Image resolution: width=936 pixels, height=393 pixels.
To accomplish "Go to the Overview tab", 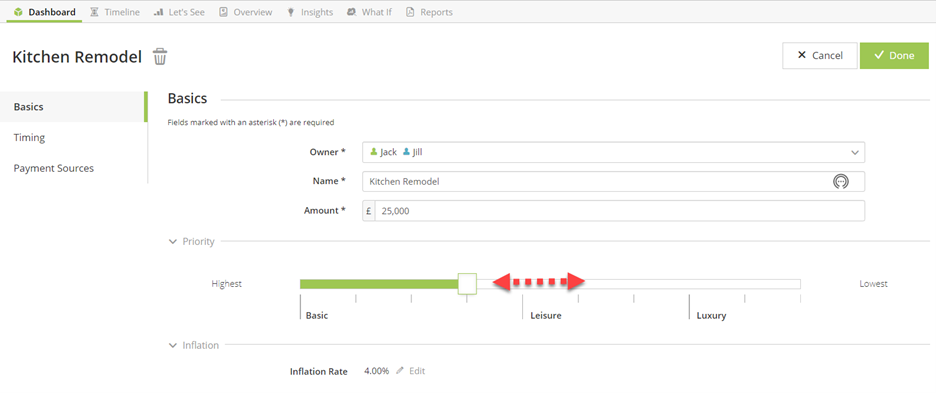I will point(245,12).
